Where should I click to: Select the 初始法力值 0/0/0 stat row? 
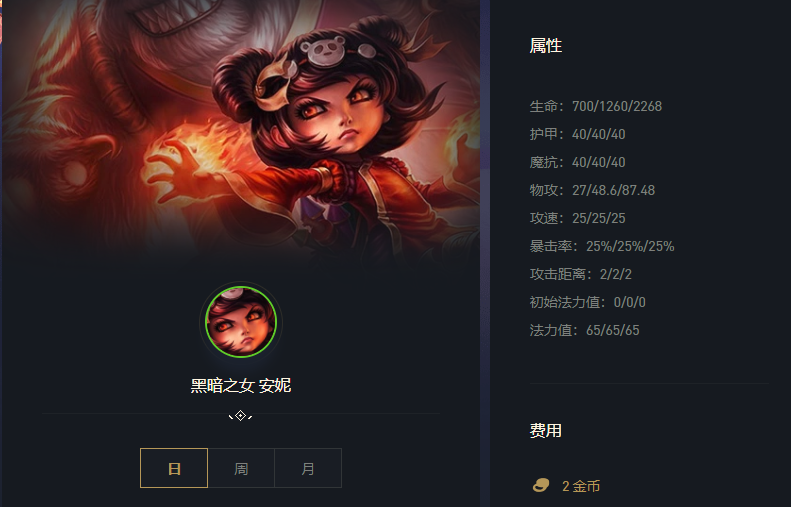point(588,302)
